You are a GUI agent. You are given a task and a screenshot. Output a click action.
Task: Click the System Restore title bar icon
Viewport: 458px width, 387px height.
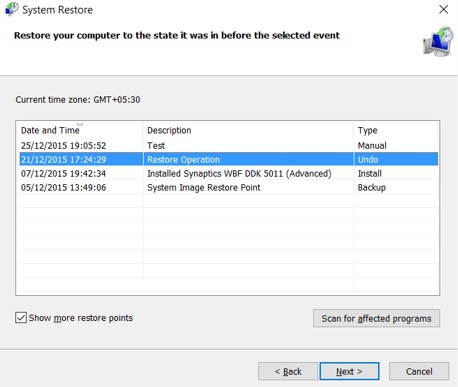click(11, 9)
